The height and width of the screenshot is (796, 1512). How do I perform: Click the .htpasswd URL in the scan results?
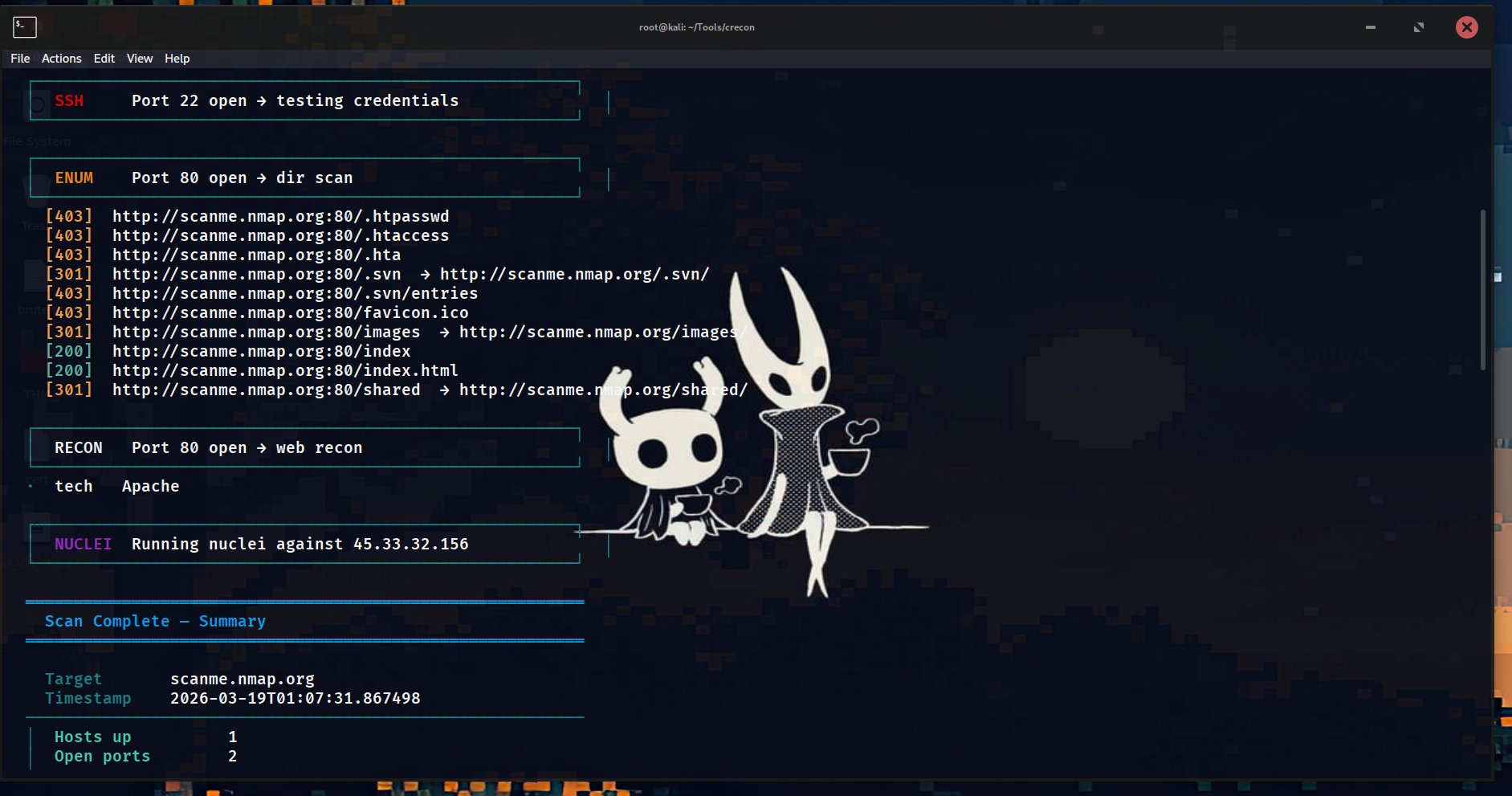281,216
